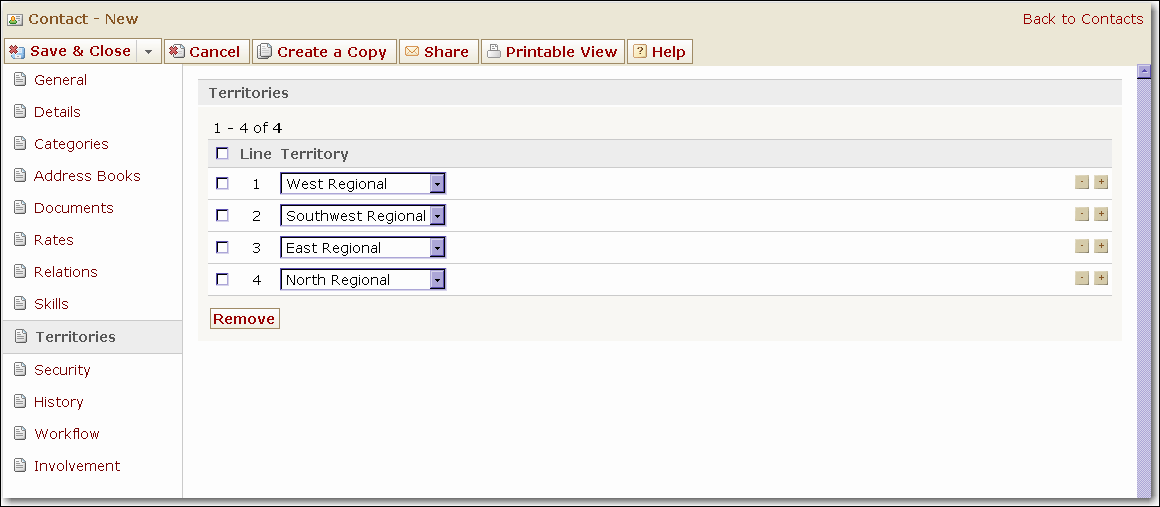Click the plus icon on East Regional row
The image size is (1160, 507).
click(x=1101, y=246)
